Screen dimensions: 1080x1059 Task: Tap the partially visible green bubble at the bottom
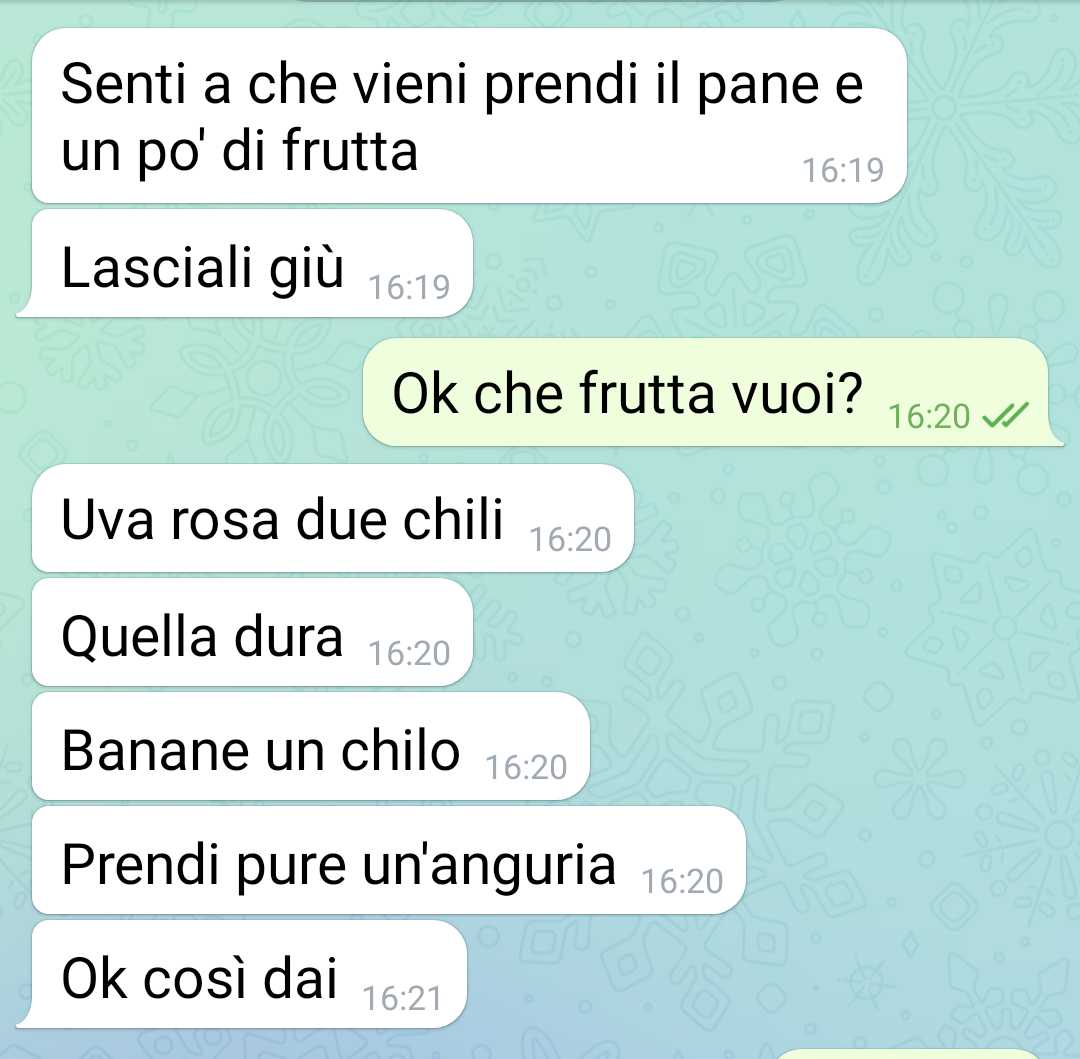point(908,1054)
